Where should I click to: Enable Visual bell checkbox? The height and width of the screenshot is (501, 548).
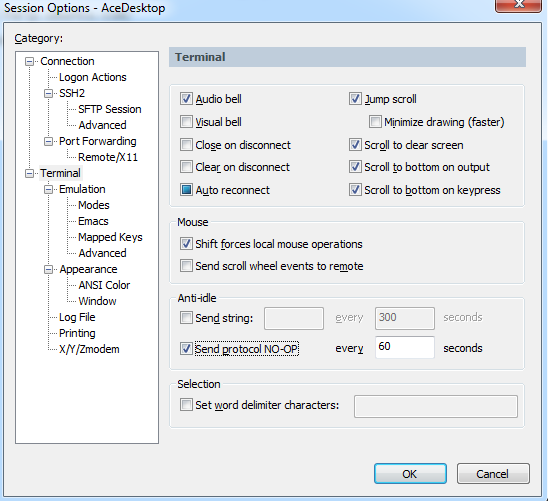186,122
